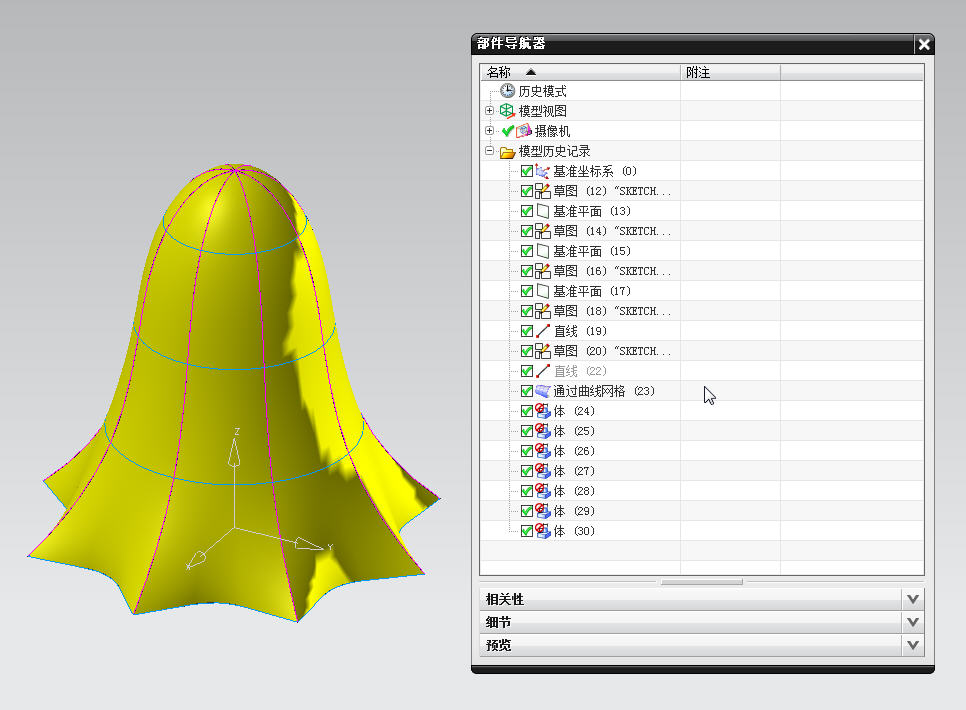This screenshot has width=966, height=710.
Task: Select the 历史模式 row text
Action: point(542,91)
